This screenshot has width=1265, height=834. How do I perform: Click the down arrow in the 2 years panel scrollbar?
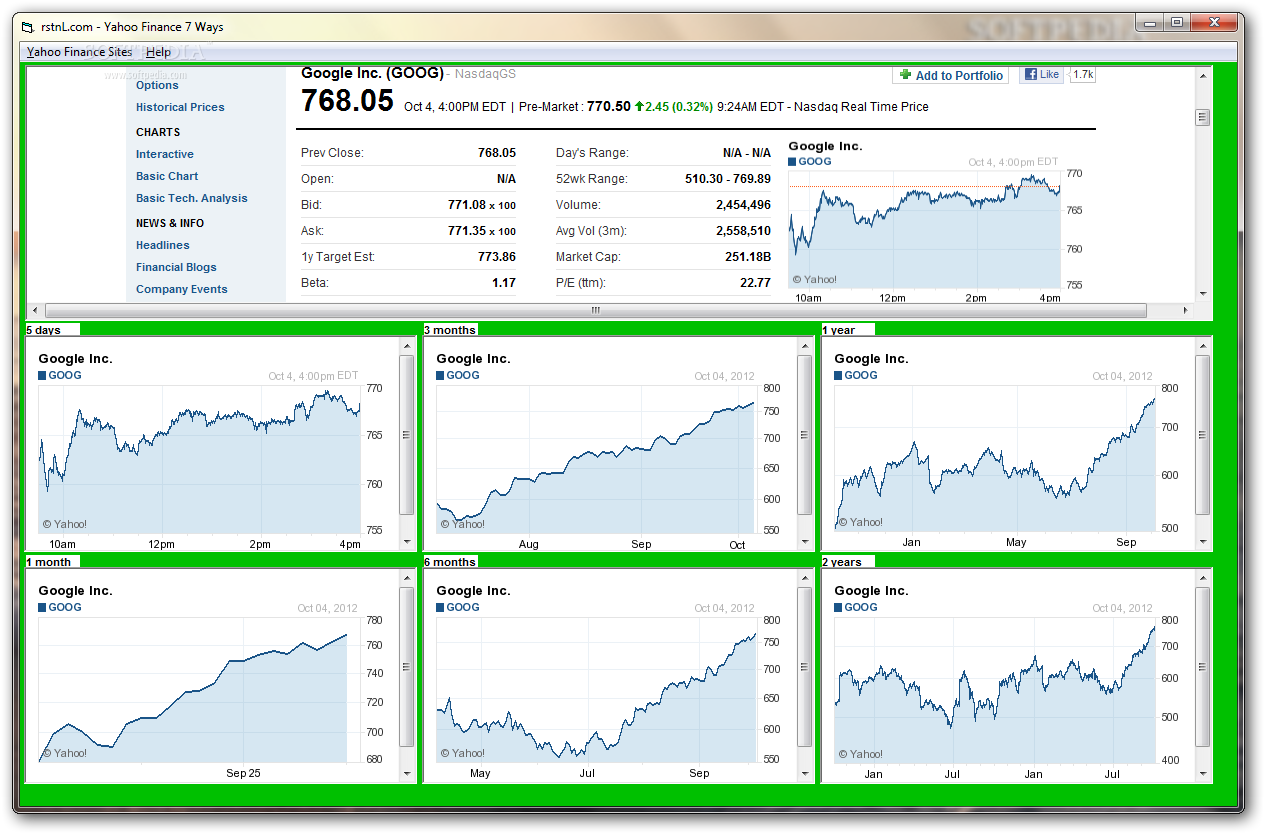[1203, 773]
